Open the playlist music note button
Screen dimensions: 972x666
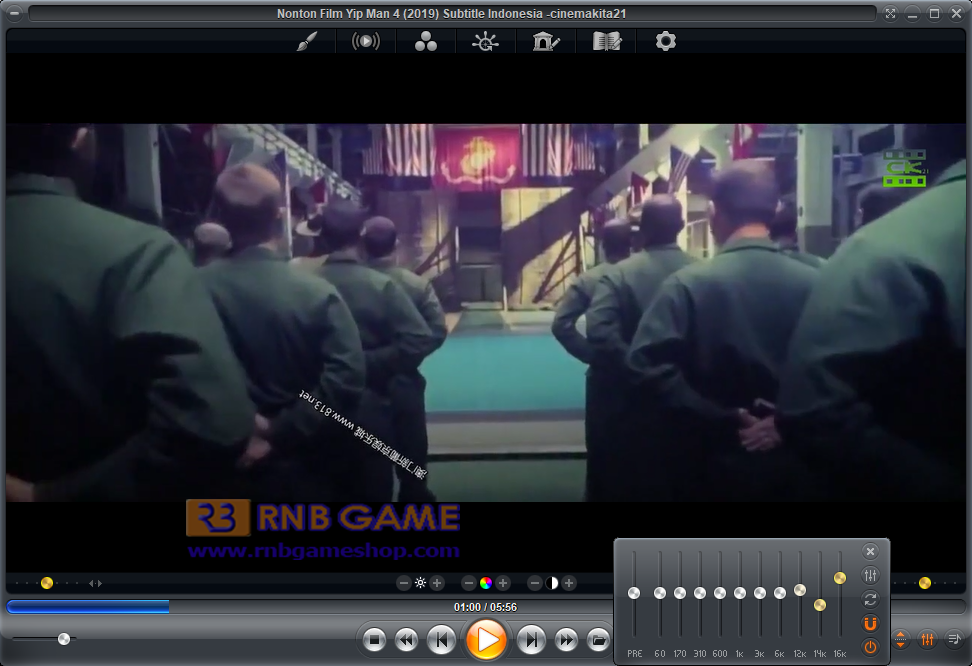[954, 639]
